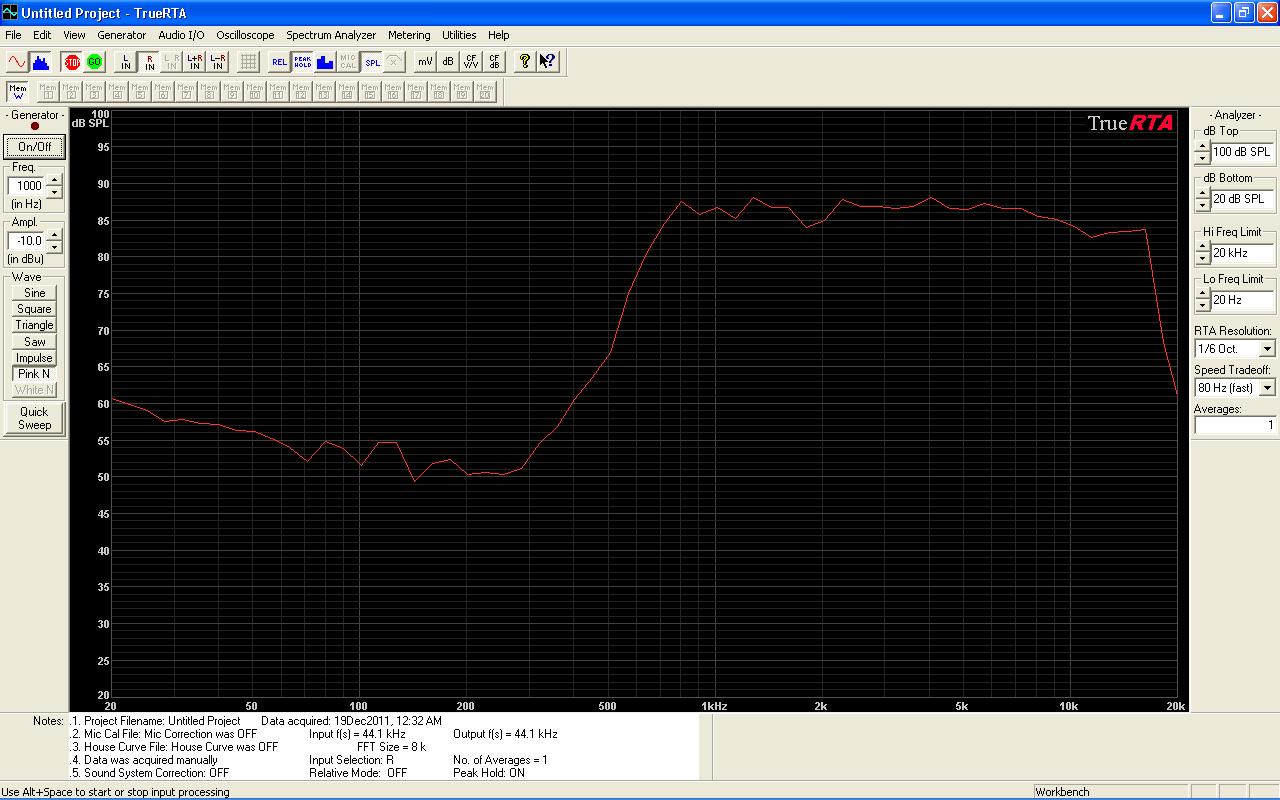Screen dimensions: 1280x800
Task: Start a Quick Sweep
Action: point(34,418)
